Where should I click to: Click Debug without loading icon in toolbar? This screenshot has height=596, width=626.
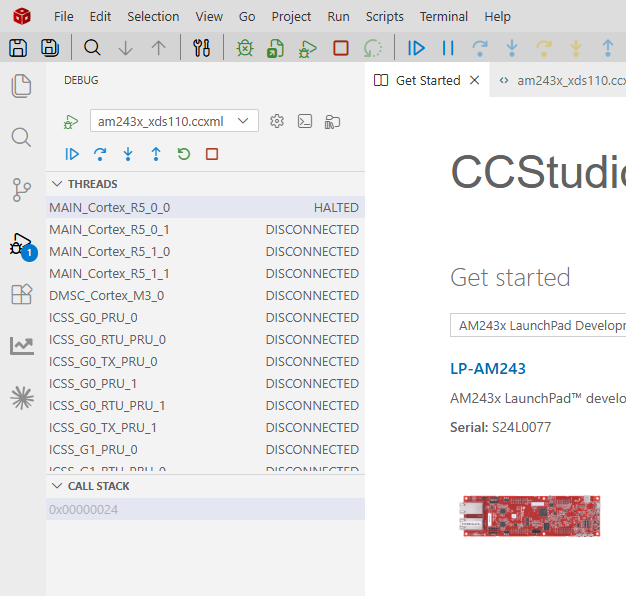[307, 49]
